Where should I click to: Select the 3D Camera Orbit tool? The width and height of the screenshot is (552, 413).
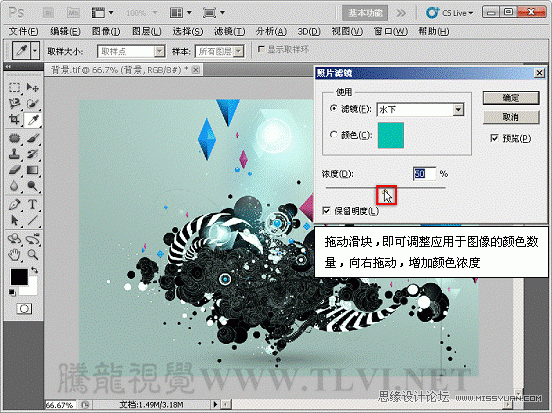[x=33, y=239]
